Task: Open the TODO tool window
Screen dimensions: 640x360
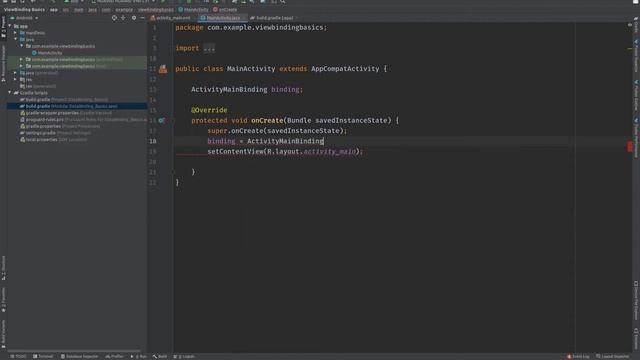Action: [18, 356]
